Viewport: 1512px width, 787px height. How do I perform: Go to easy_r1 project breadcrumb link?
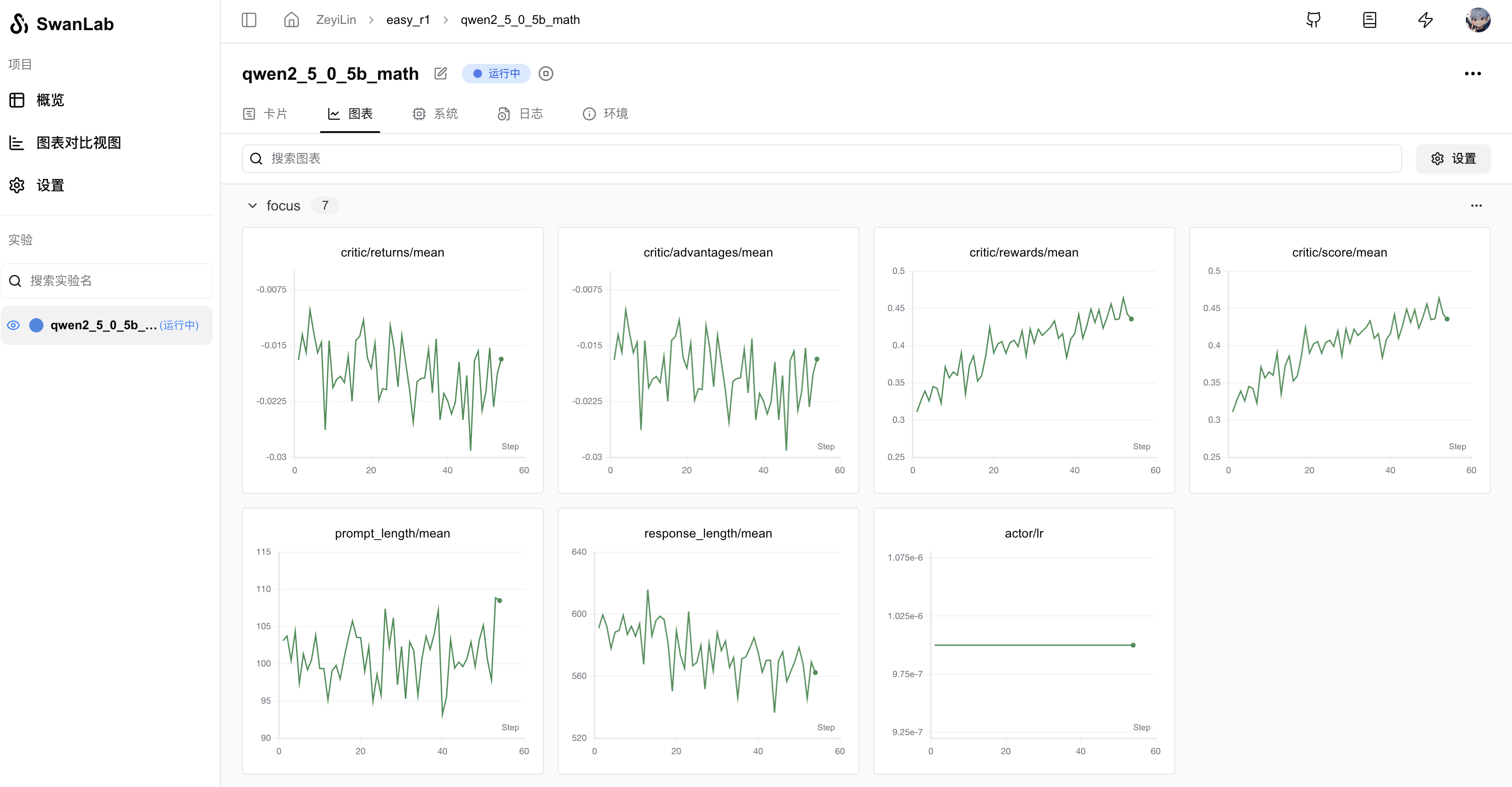pyautogui.click(x=408, y=20)
